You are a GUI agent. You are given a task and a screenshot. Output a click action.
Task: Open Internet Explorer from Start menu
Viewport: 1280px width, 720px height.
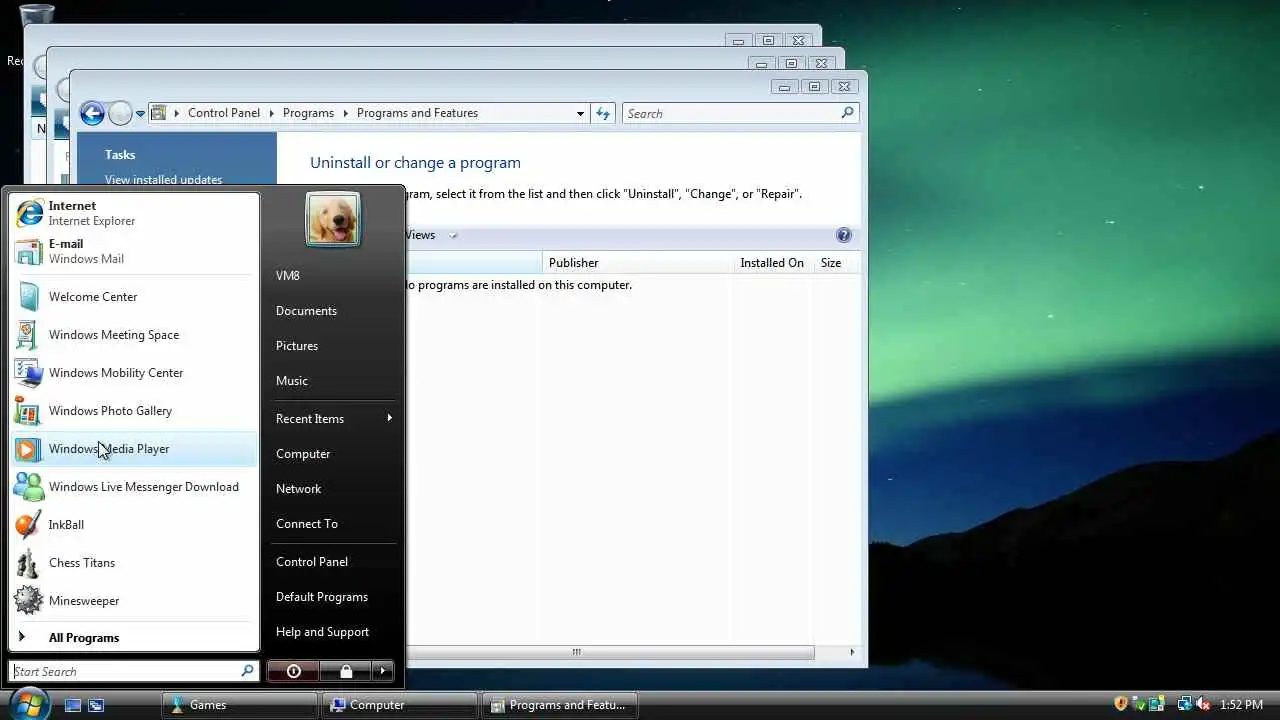click(134, 213)
